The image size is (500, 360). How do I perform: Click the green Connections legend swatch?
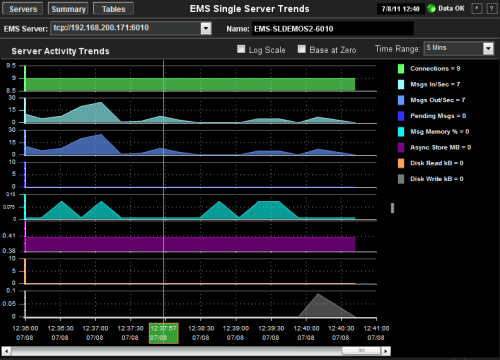401,69
